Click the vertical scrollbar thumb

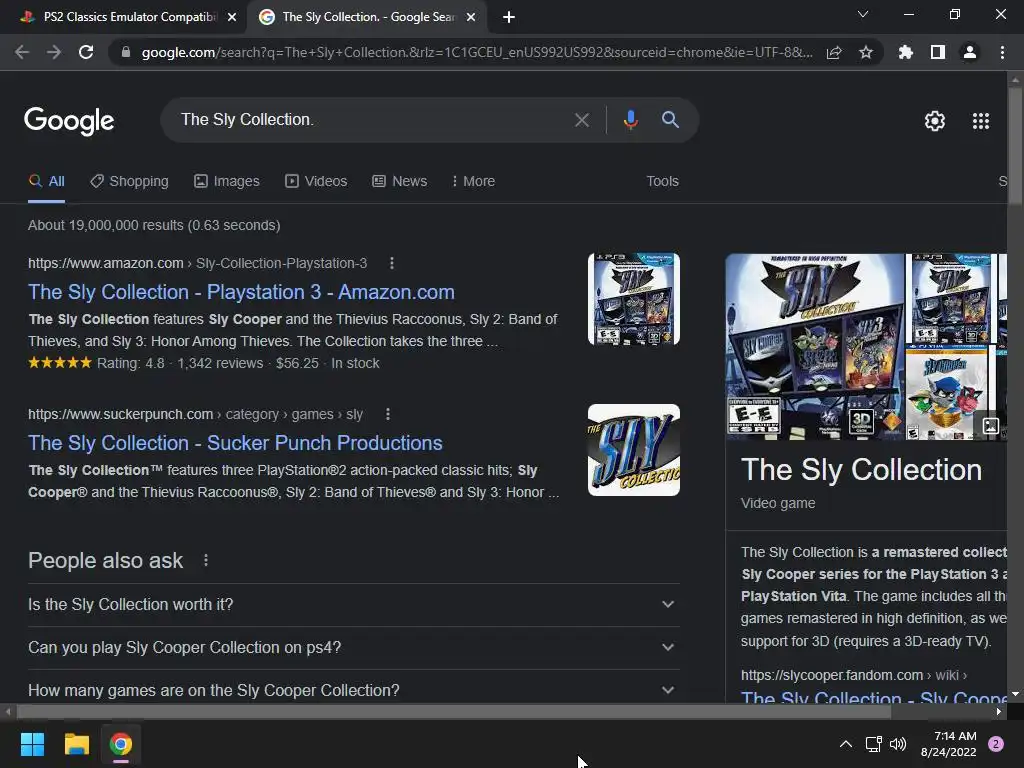click(1015, 147)
